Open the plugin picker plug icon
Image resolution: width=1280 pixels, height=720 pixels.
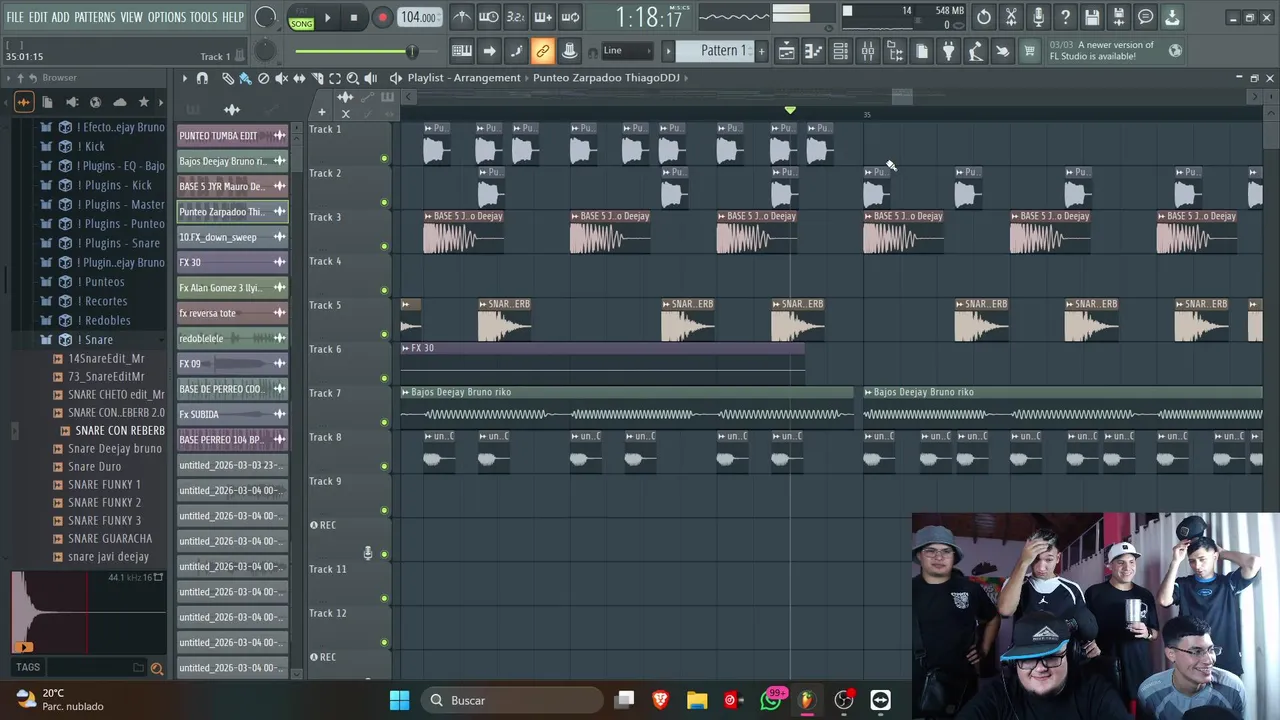tap(949, 51)
